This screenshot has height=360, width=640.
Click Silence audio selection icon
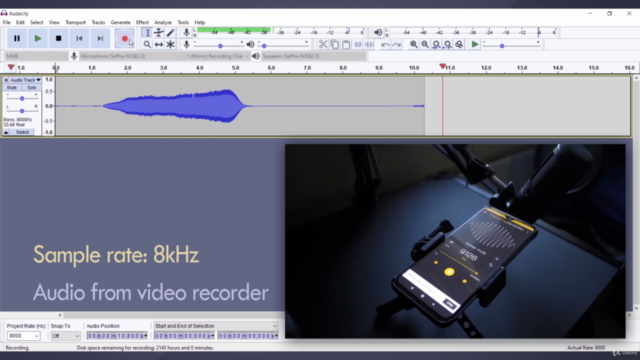tap(369, 44)
